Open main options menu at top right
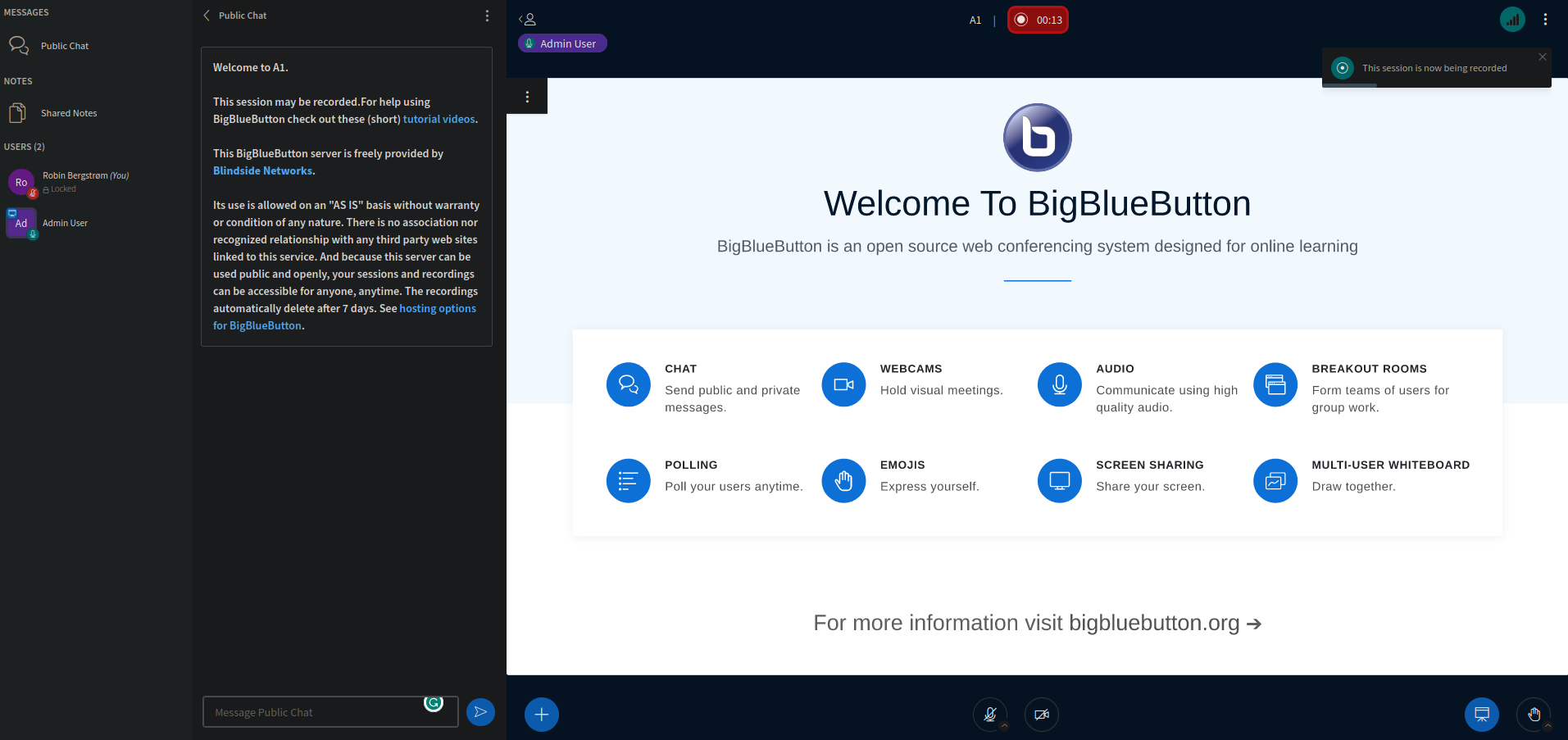Image resolution: width=1568 pixels, height=740 pixels. point(1546,20)
